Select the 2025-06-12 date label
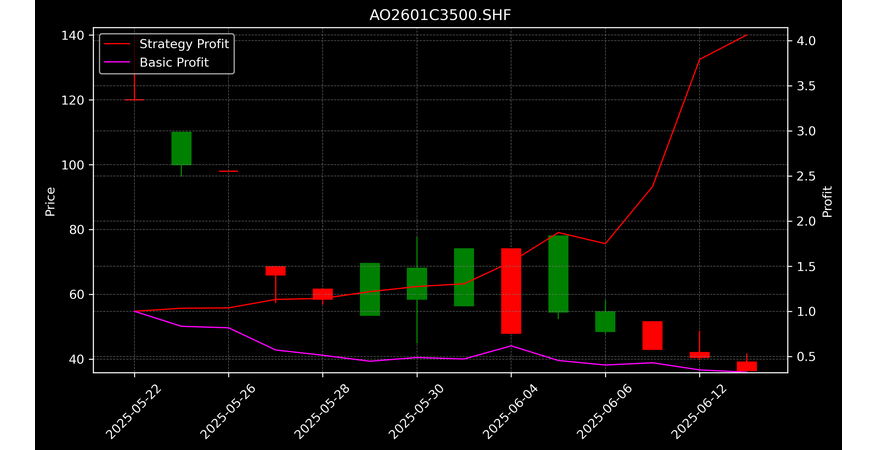This screenshot has height=450, width=878. (698, 411)
